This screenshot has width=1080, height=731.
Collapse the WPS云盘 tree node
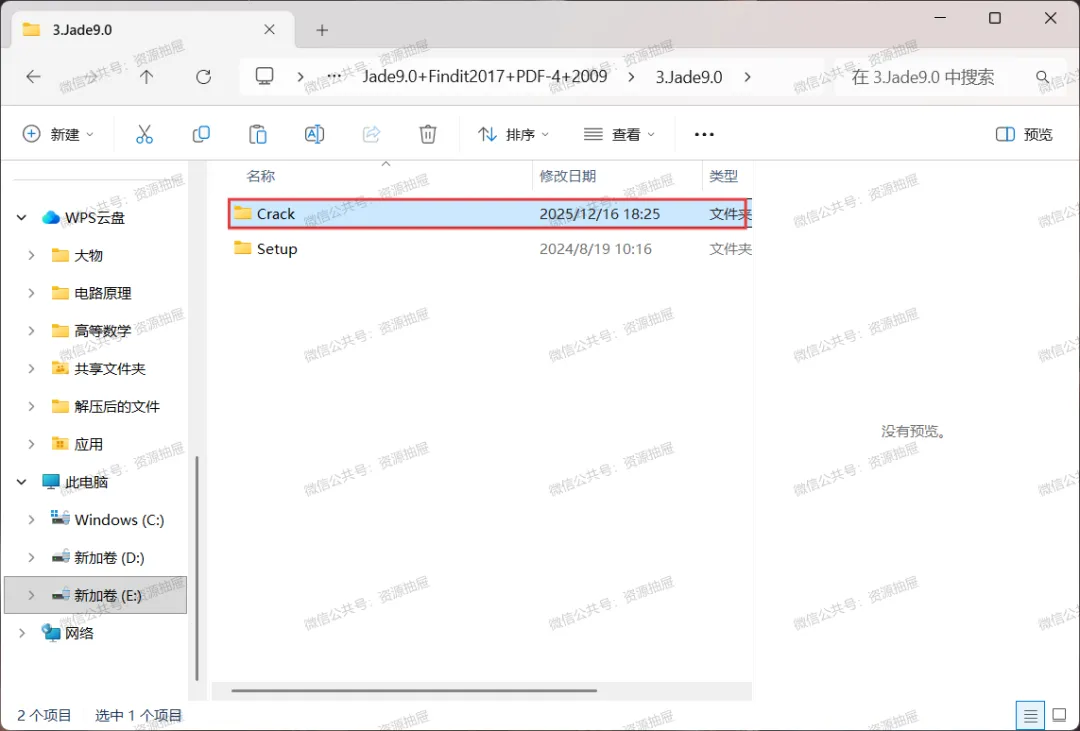(x=22, y=218)
